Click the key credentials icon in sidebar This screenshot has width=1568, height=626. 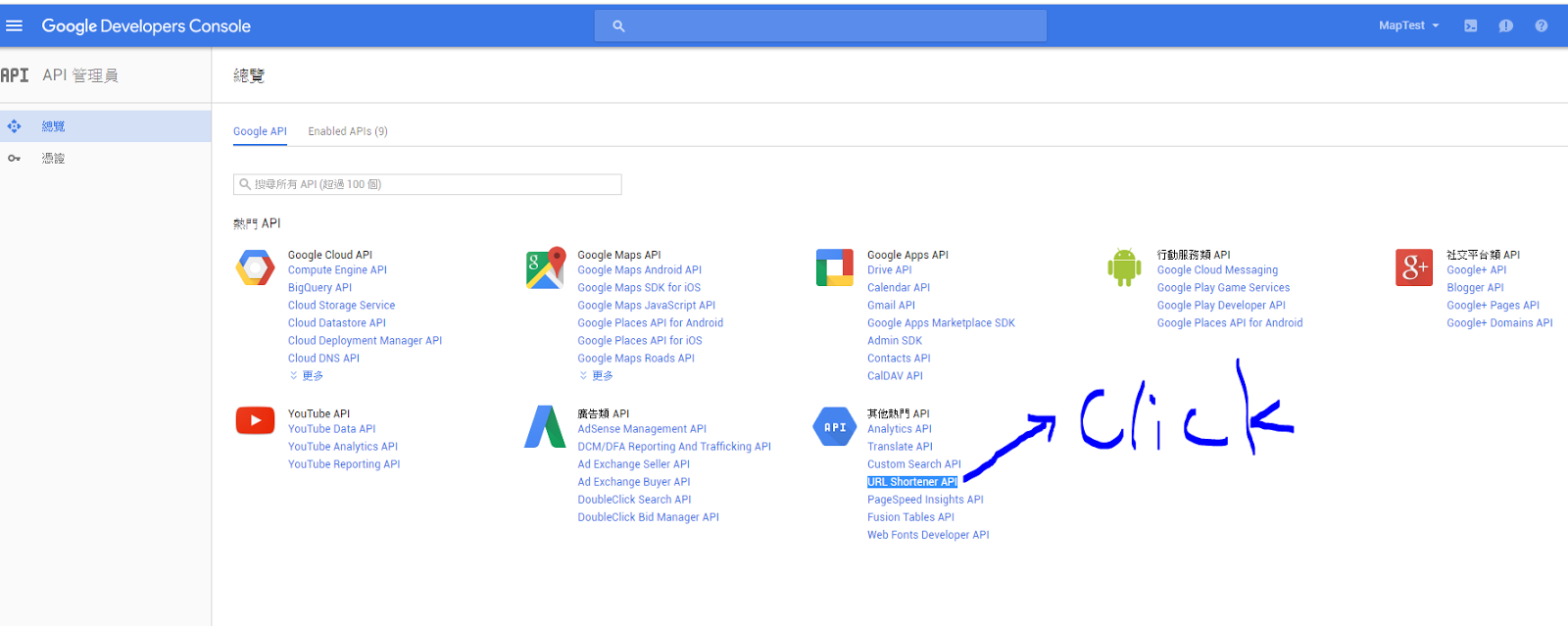pos(14,159)
